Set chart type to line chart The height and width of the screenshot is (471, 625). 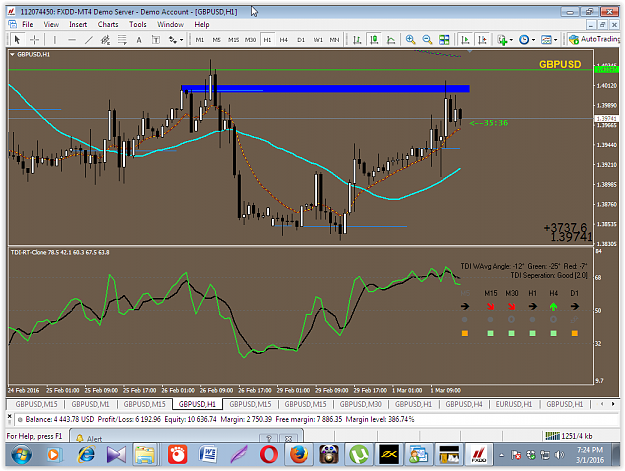click(x=391, y=39)
